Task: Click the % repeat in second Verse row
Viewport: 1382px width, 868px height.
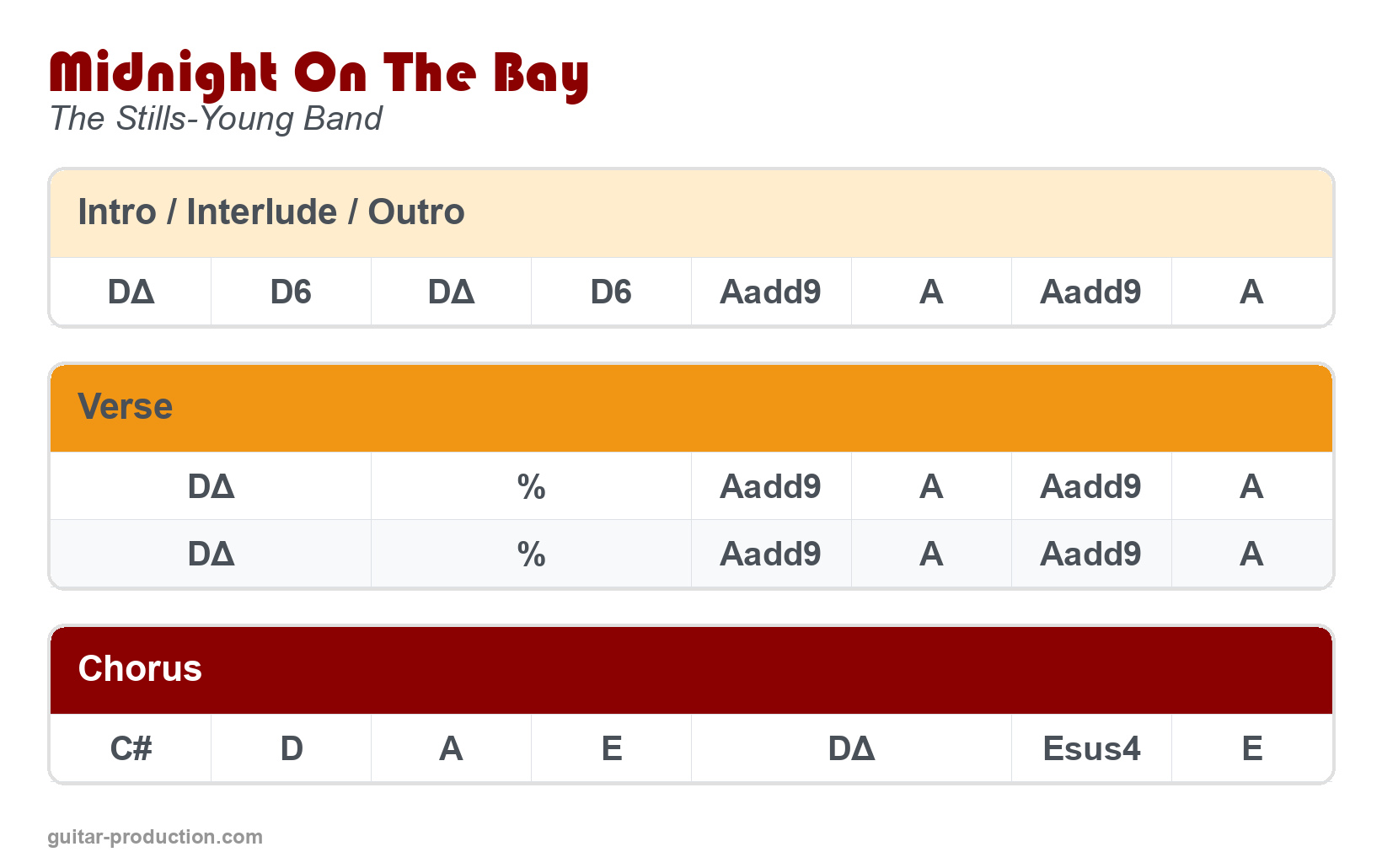Action: (531, 555)
